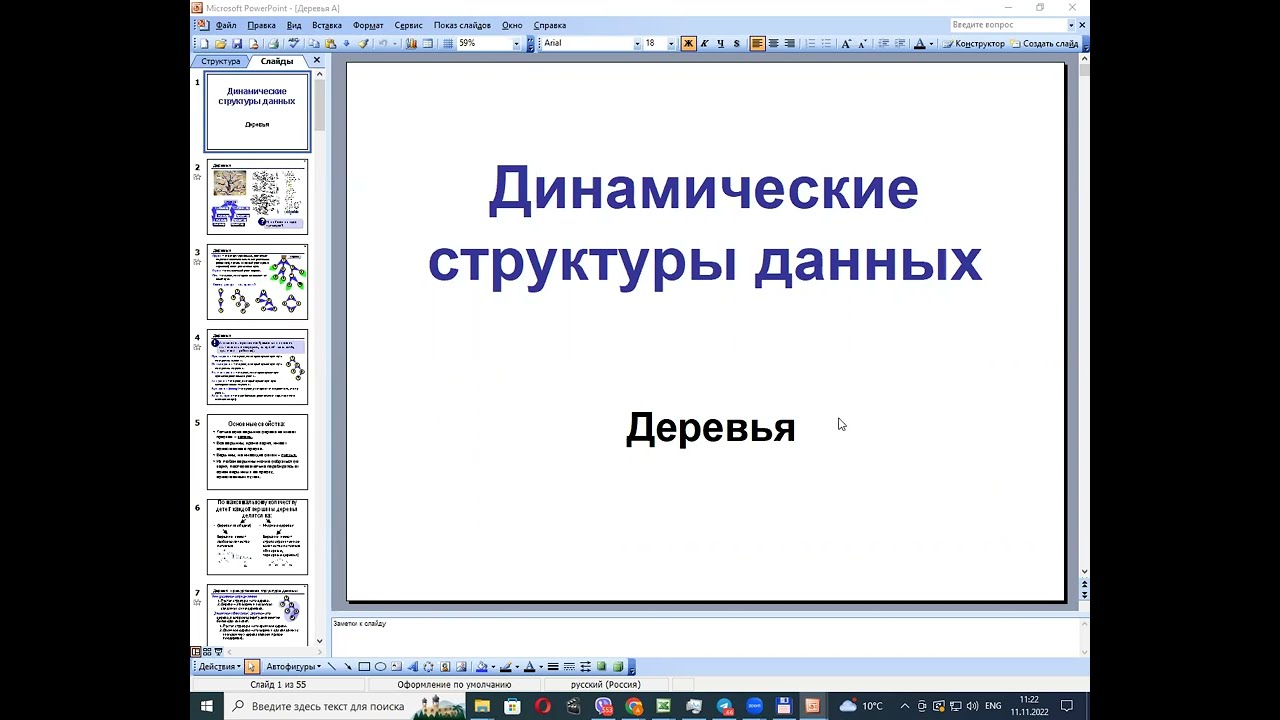Image resolution: width=1280 pixels, height=720 pixels.
Task: Toggle Center alignment button
Action: pos(773,44)
